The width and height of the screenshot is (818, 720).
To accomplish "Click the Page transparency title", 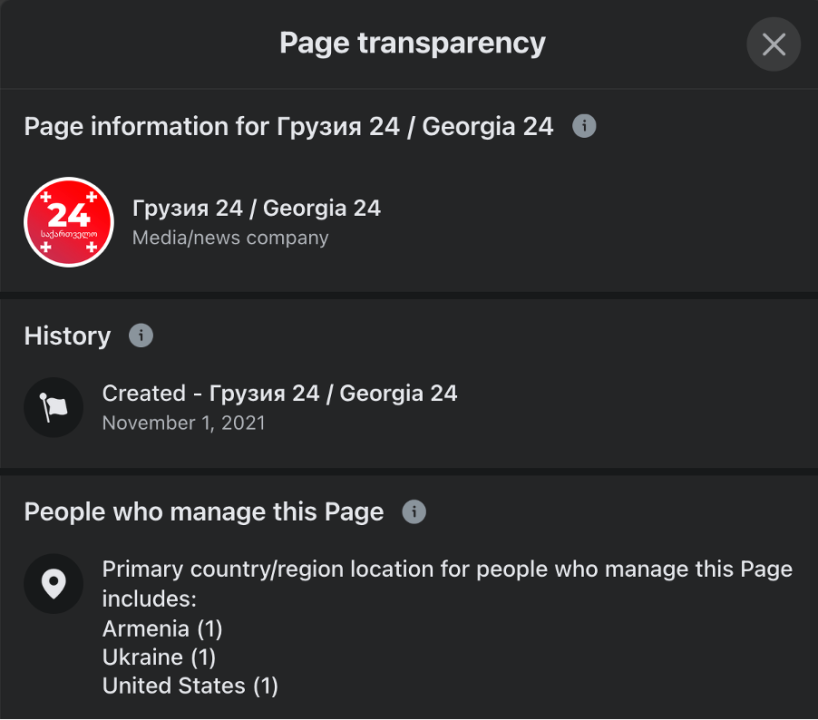I will click(412, 43).
